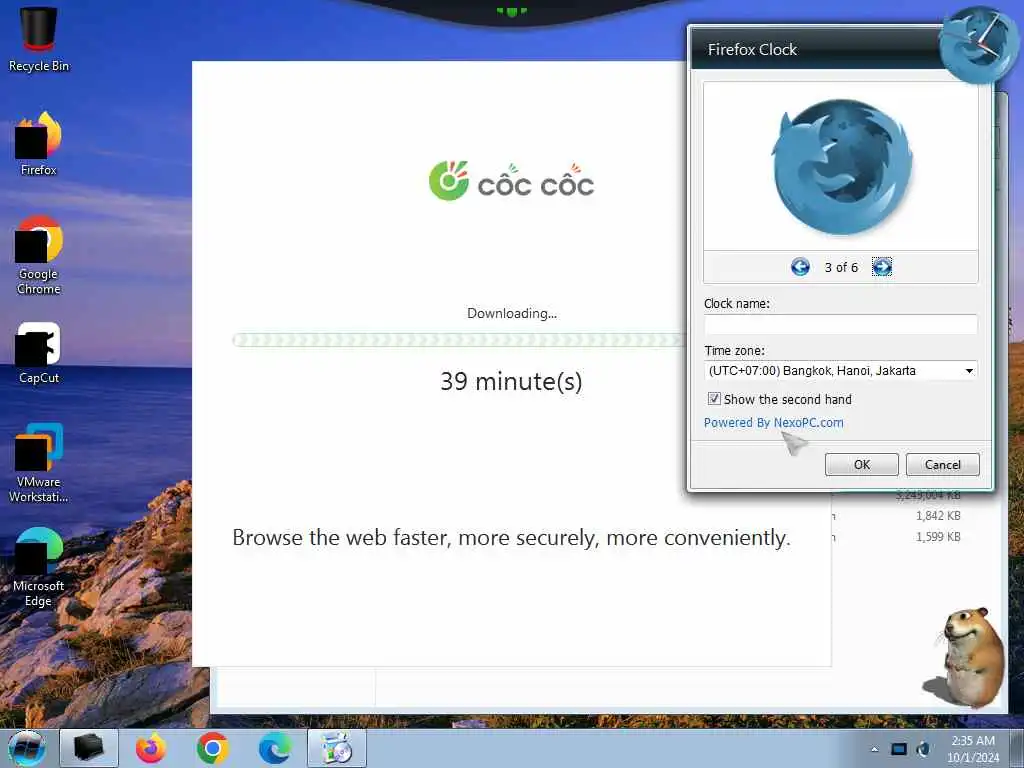Open the Recycle Bin desktop icon
The height and width of the screenshot is (768, 1024).
point(39,38)
